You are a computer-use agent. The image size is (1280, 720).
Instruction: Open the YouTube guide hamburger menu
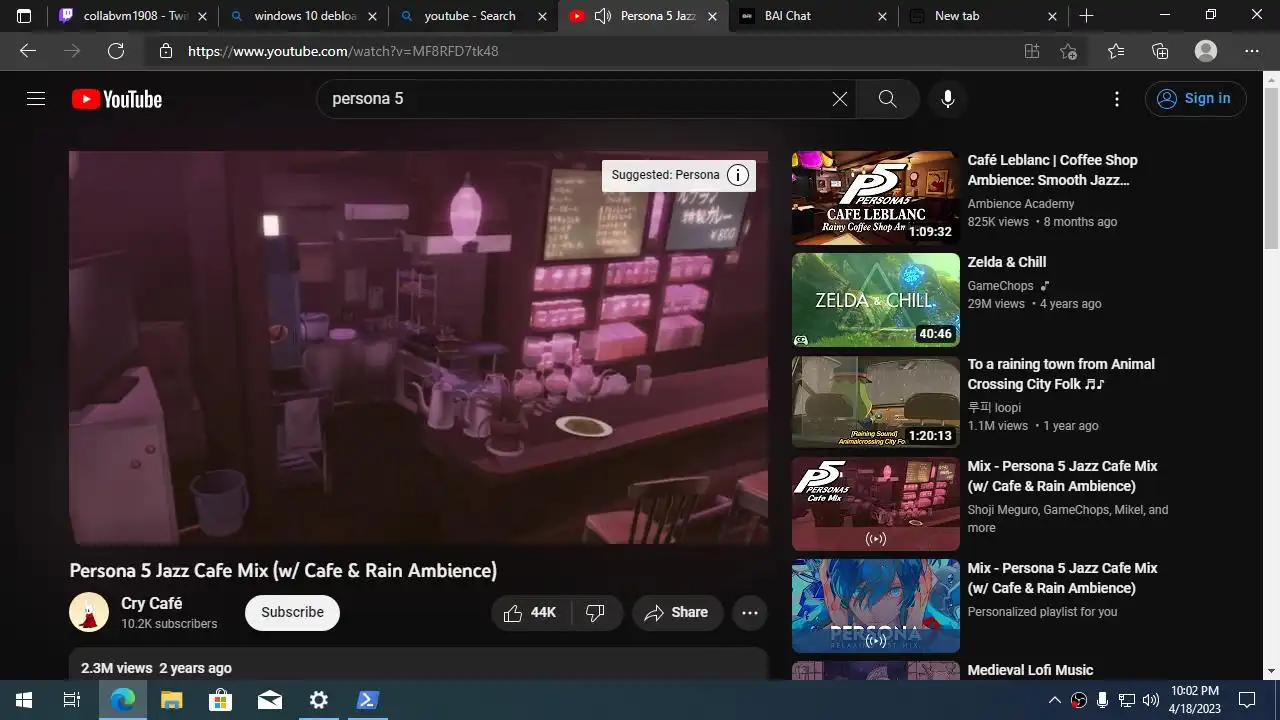tap(36, 98)
